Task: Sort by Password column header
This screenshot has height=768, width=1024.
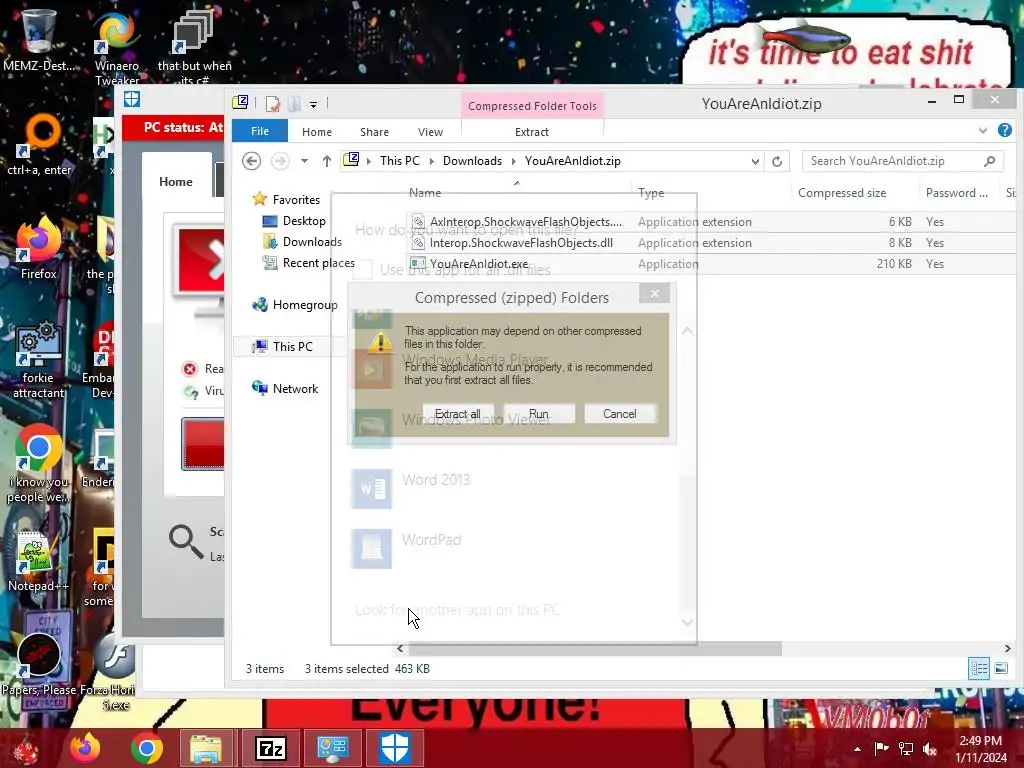Action: click(956, 193)
